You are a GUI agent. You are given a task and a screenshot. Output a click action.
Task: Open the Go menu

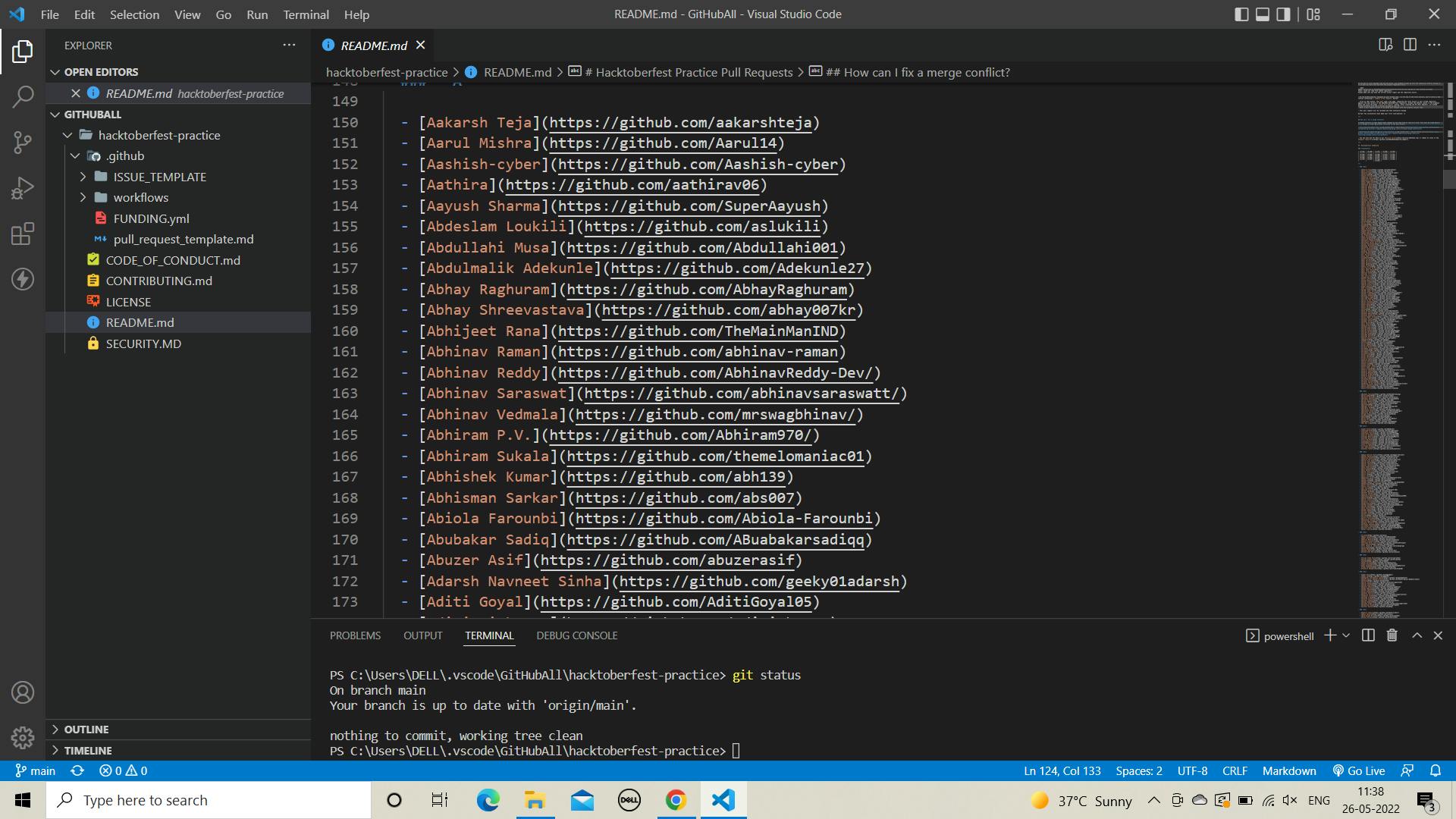pos(223,14)
